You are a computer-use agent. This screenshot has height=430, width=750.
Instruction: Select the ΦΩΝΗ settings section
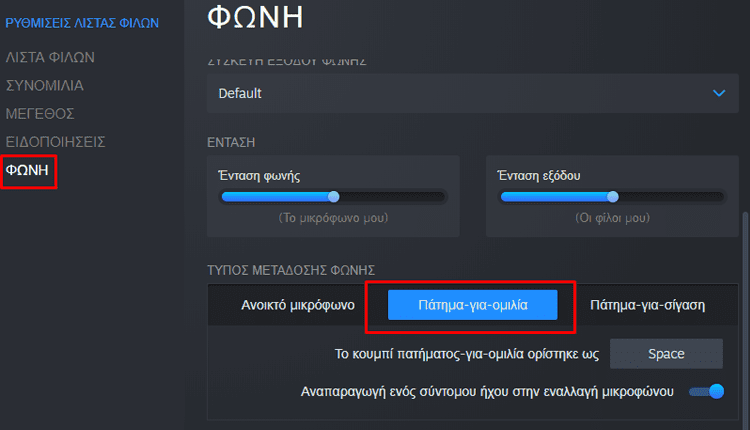(27, 170)
